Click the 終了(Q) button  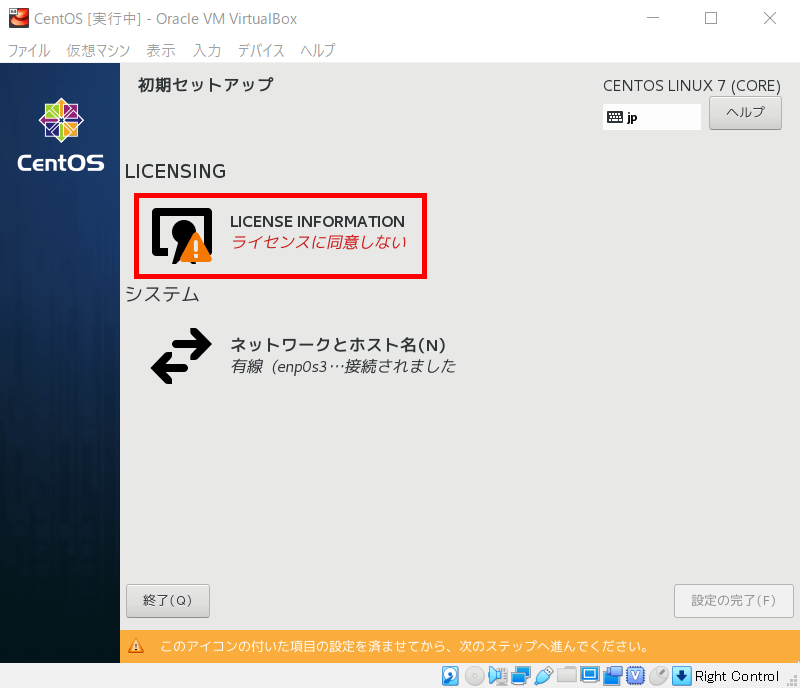tap(168, 601)
